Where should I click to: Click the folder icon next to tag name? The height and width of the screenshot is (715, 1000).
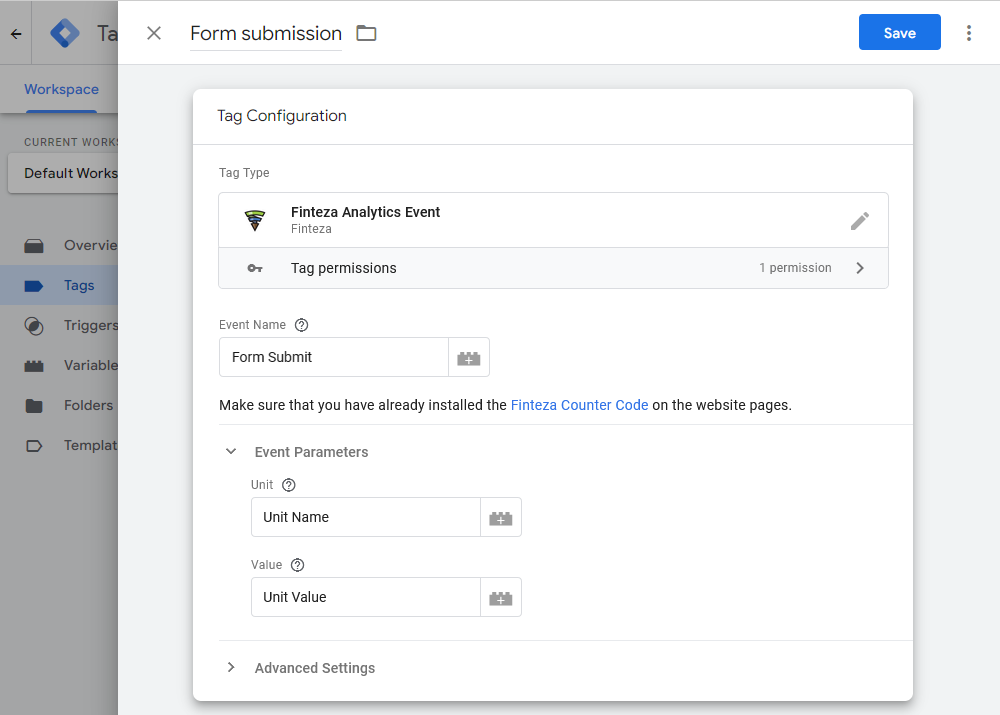[x=366, y=33]
